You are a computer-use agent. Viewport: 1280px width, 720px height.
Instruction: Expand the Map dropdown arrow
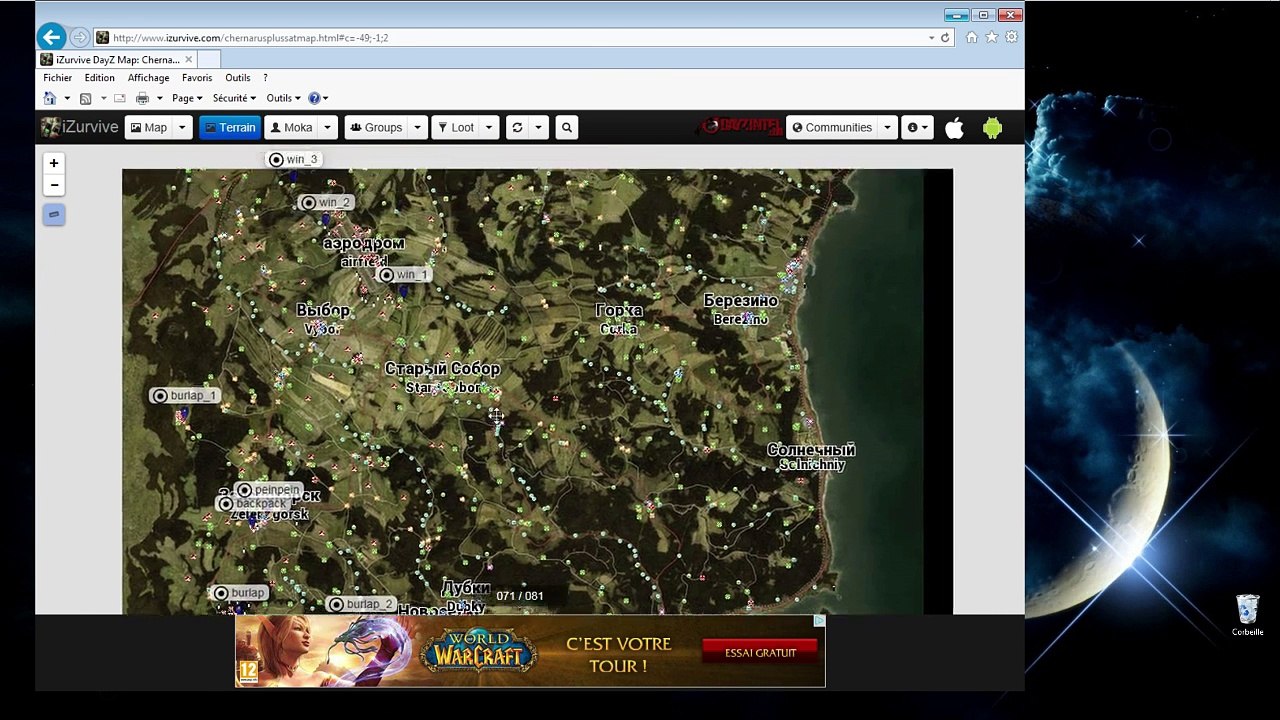(182, 127)
